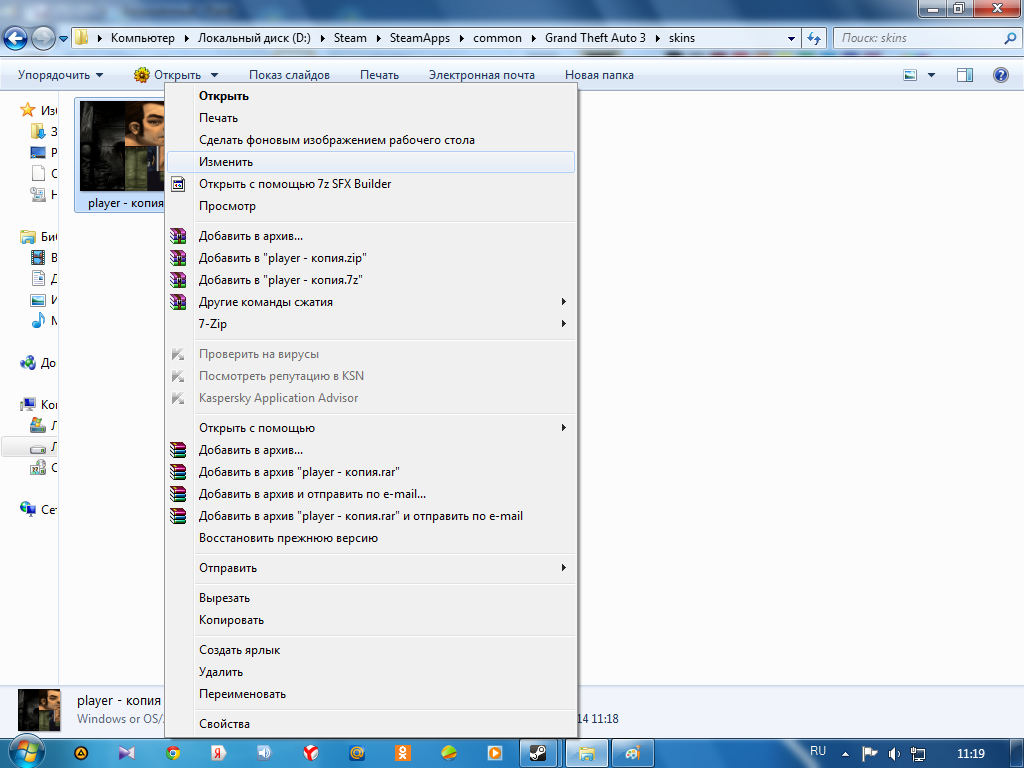Screen dimensions: 1024x768
Task: Choose Изменить in the context menu
Action: 370,162
